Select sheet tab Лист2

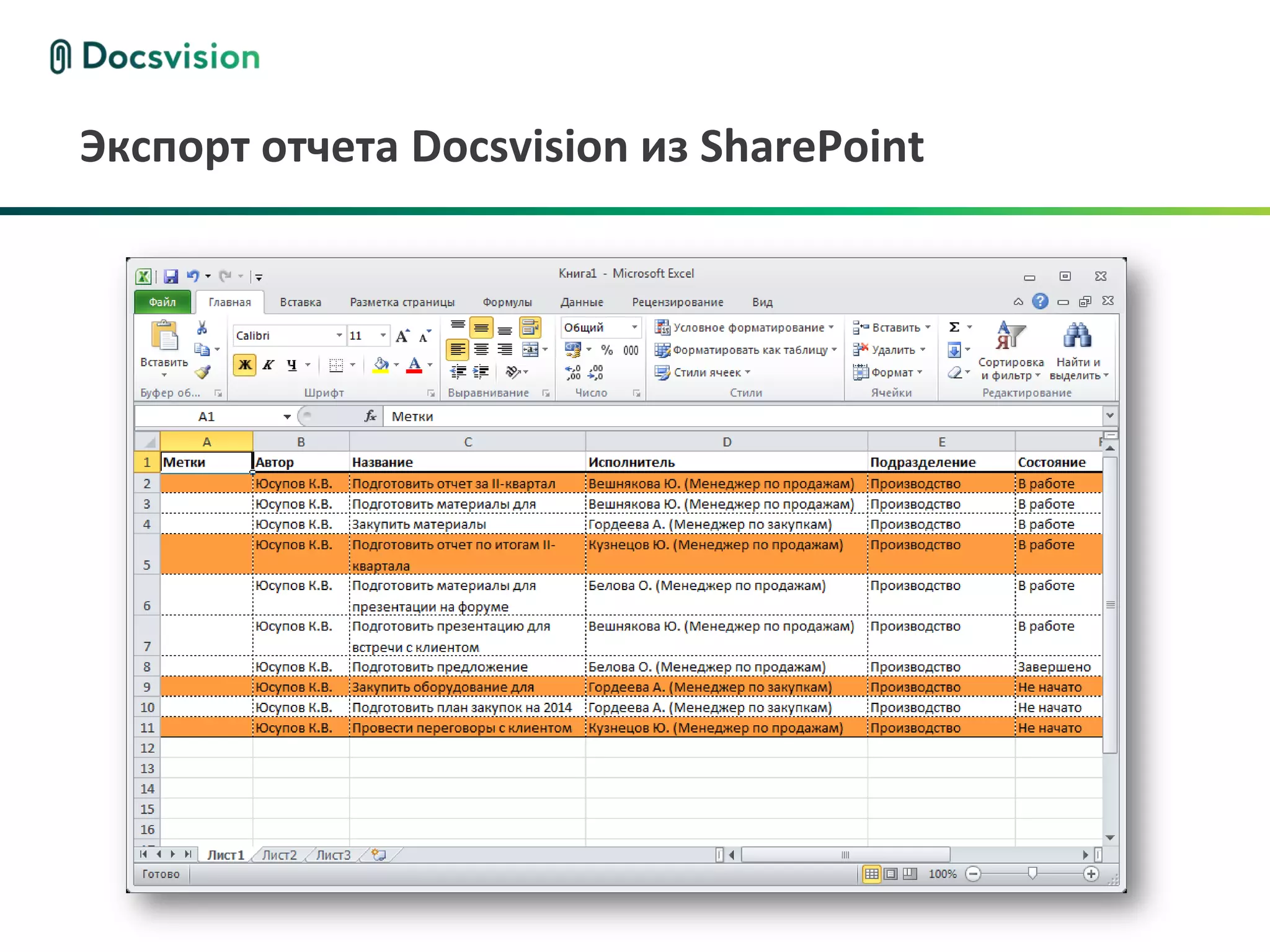pyautogui.click(x=279, y=855)
